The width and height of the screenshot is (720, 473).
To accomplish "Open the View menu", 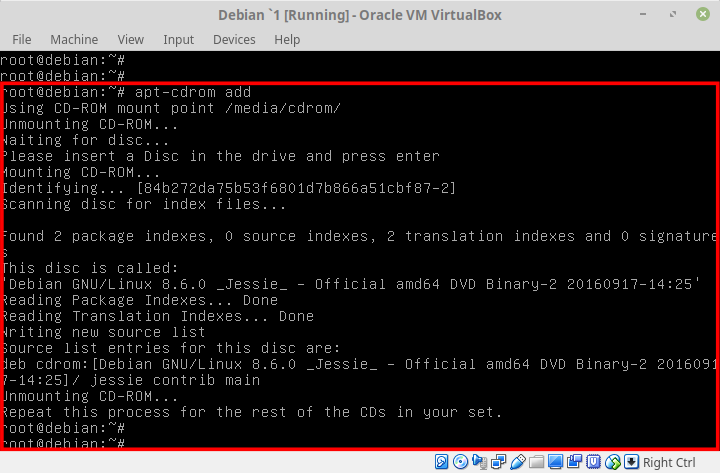I will tap(130, 39).
